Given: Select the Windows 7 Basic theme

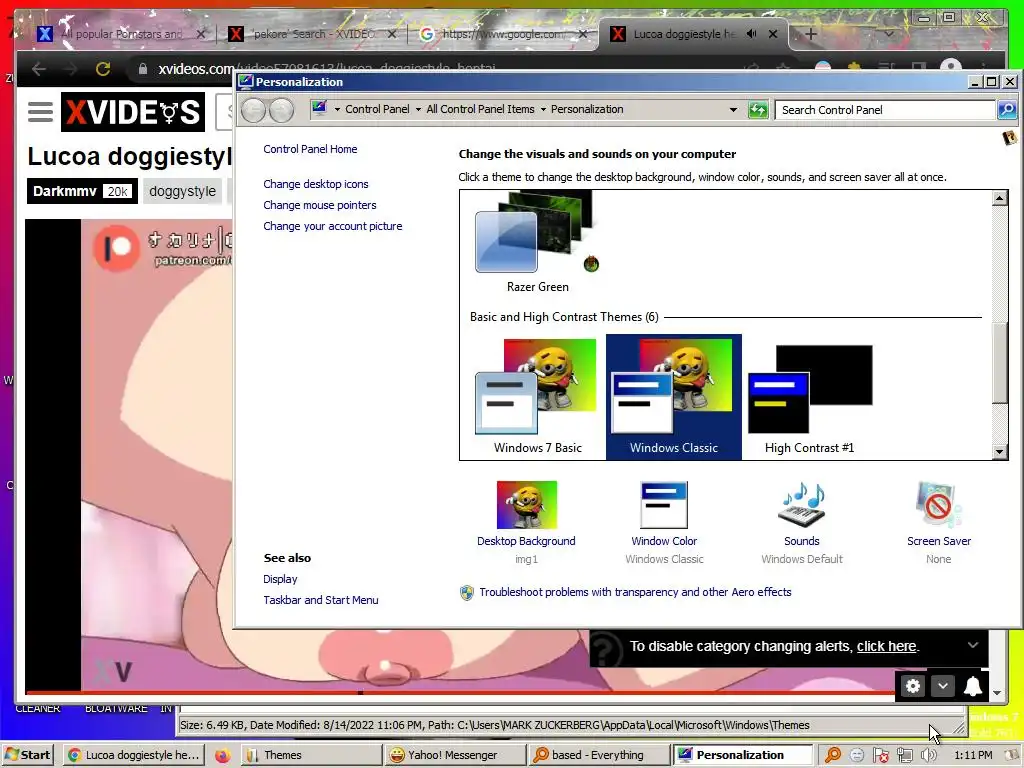Looking at the screenshot, I should (x=537, y=396).
